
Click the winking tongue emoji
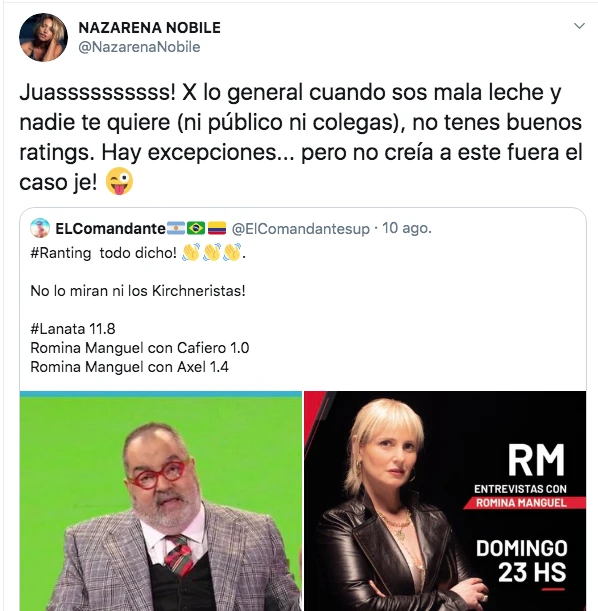pyautogui.click(x=119, y=181)
